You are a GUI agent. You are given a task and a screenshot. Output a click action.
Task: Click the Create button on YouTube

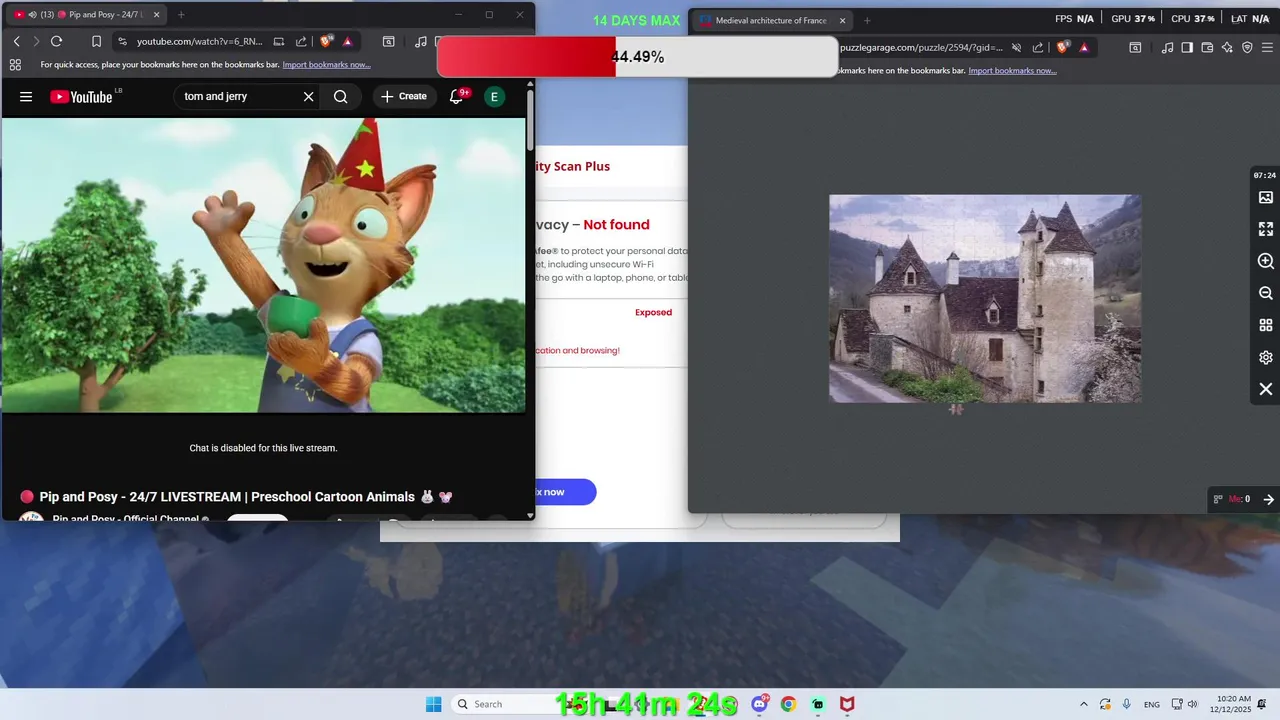(404, 97)
